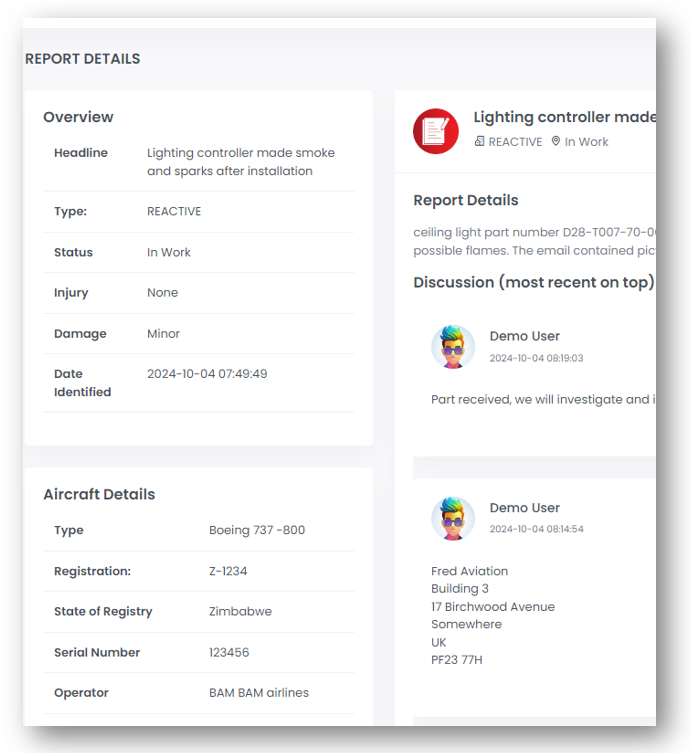Viewport: 691px width, 753px height.
Task: Select the 2024-10-04 08:14:54 comment timestamp
Action: tap(536, 529)
